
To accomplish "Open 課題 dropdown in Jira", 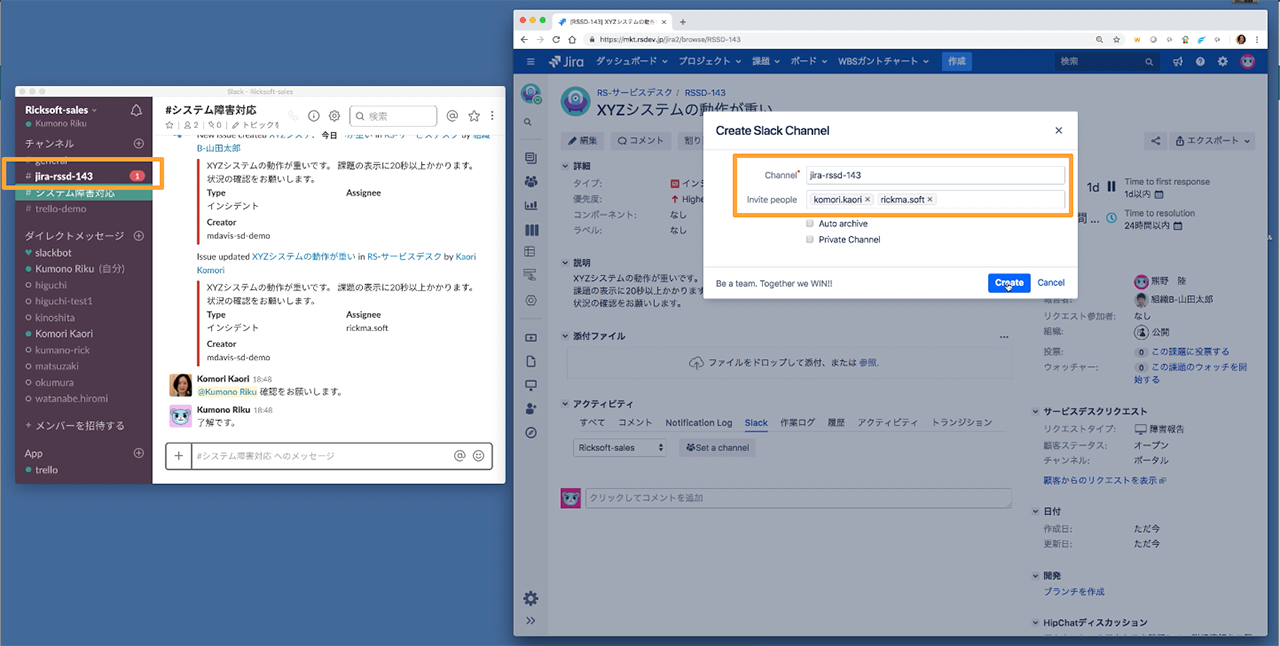I will [765, 61].
